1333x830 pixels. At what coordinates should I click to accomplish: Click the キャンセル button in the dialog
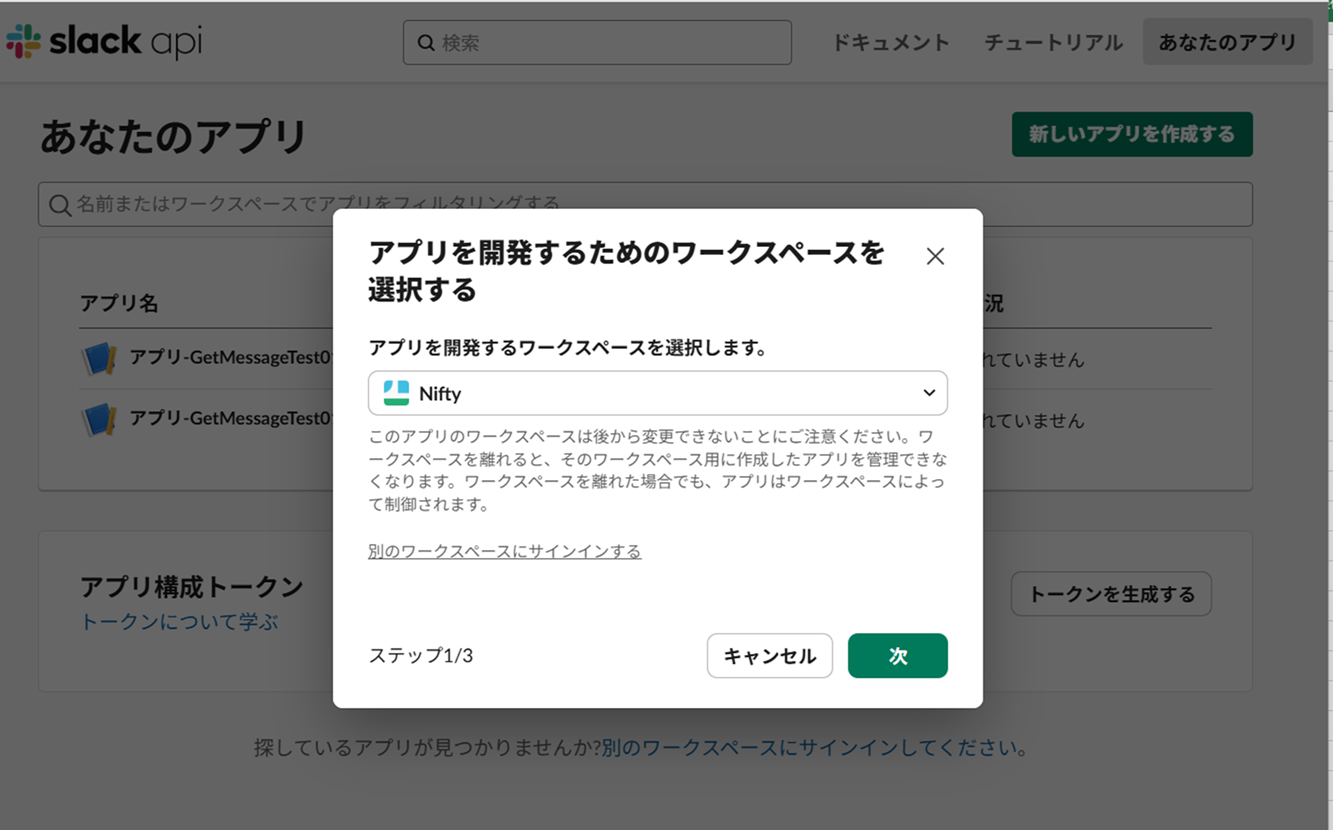(x=769, y=656)
